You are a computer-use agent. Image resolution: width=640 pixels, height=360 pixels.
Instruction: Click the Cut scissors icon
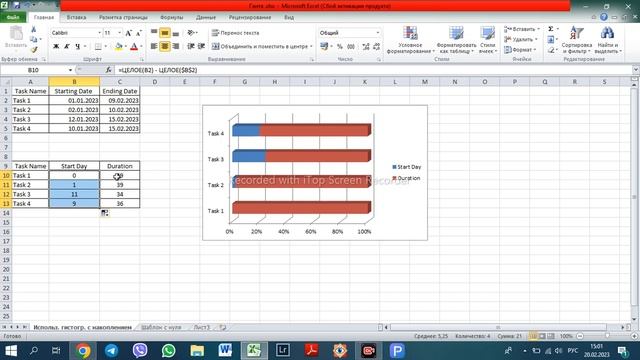[x=34, y=29]
